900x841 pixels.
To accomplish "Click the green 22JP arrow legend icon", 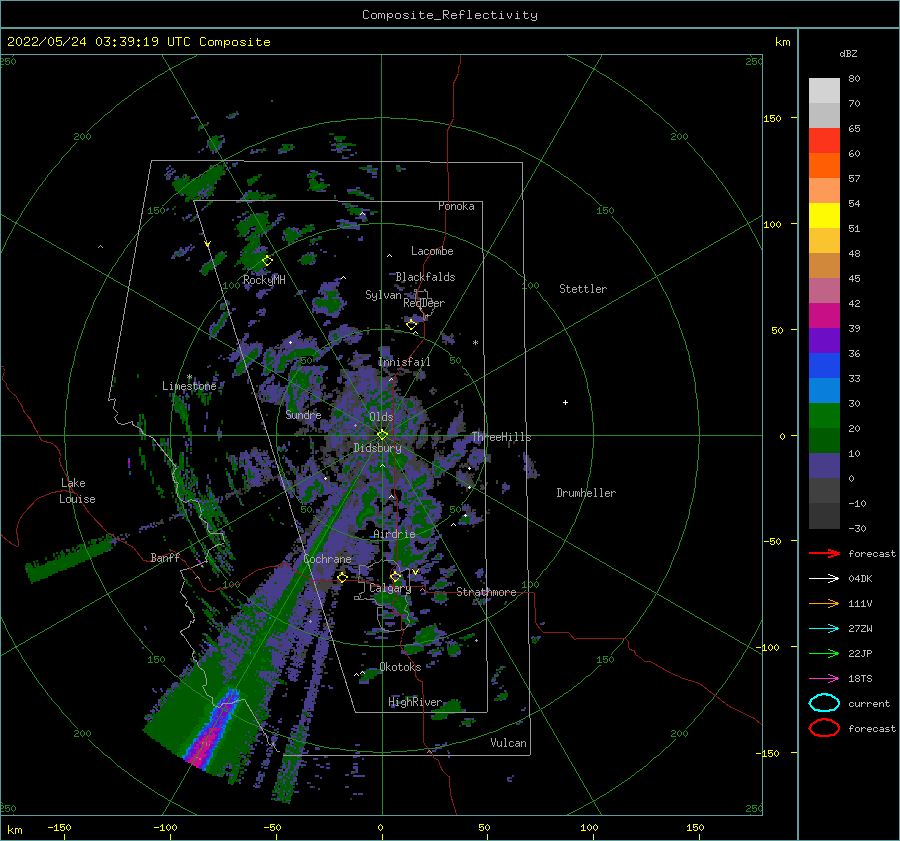I will point(824,653).
